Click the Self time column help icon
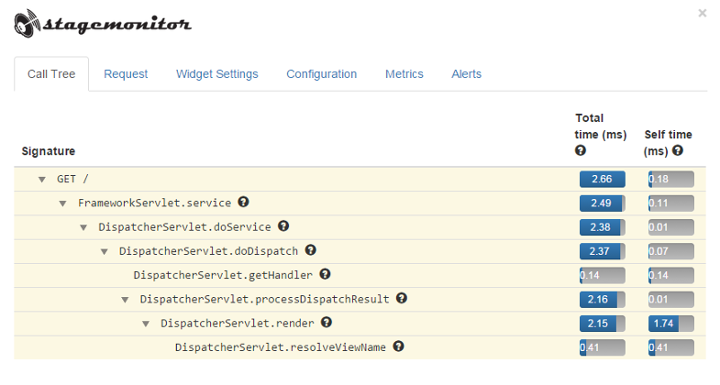This screenshot has width=720, height=385. (678, 150)
